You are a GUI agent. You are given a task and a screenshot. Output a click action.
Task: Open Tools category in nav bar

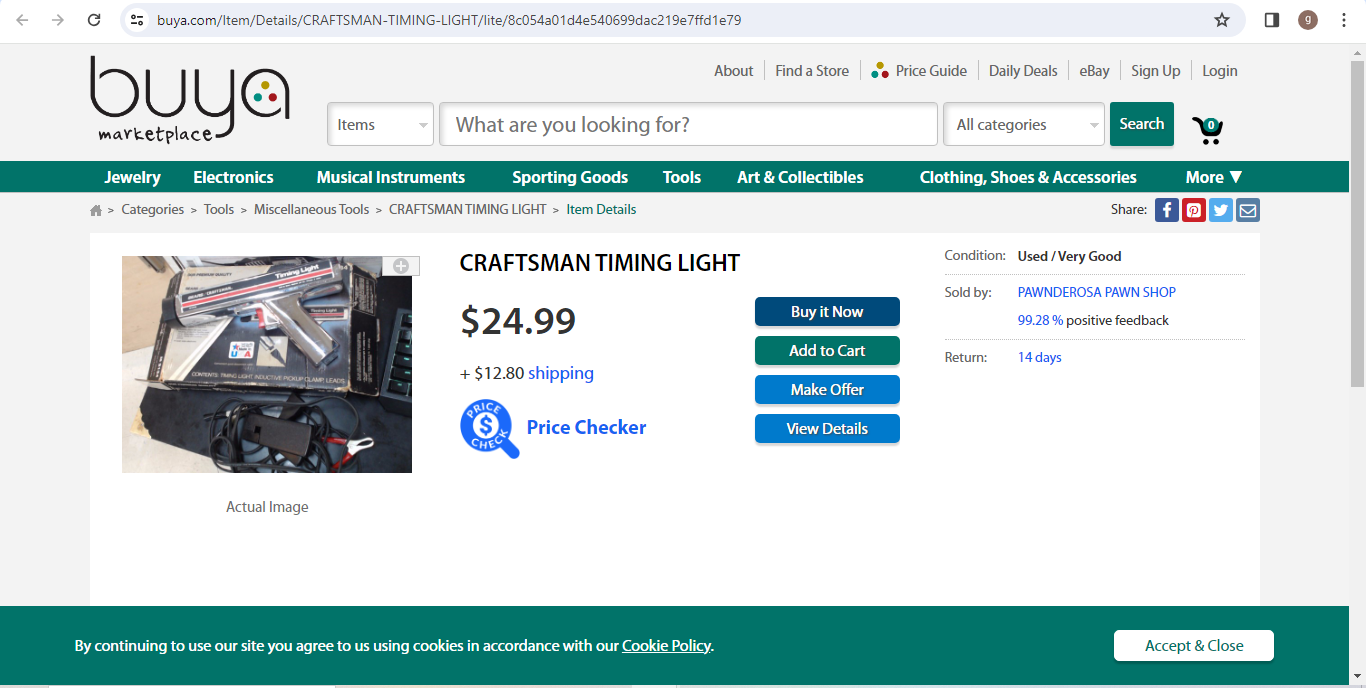click(x=682, y=177)
